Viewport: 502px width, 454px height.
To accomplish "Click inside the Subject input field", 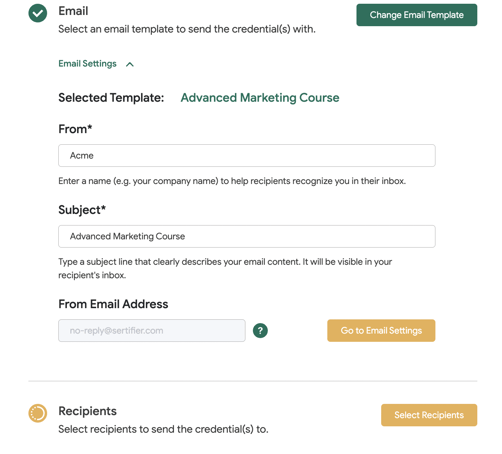I will pyautogui.click(x=247, y=236).
